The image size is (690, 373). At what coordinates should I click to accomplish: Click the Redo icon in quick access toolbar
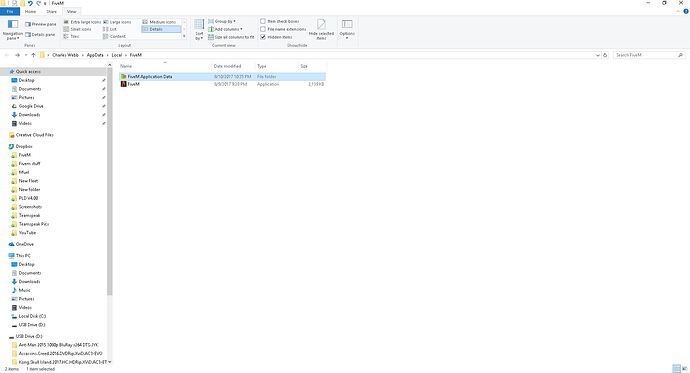click(x=38, y=3)
